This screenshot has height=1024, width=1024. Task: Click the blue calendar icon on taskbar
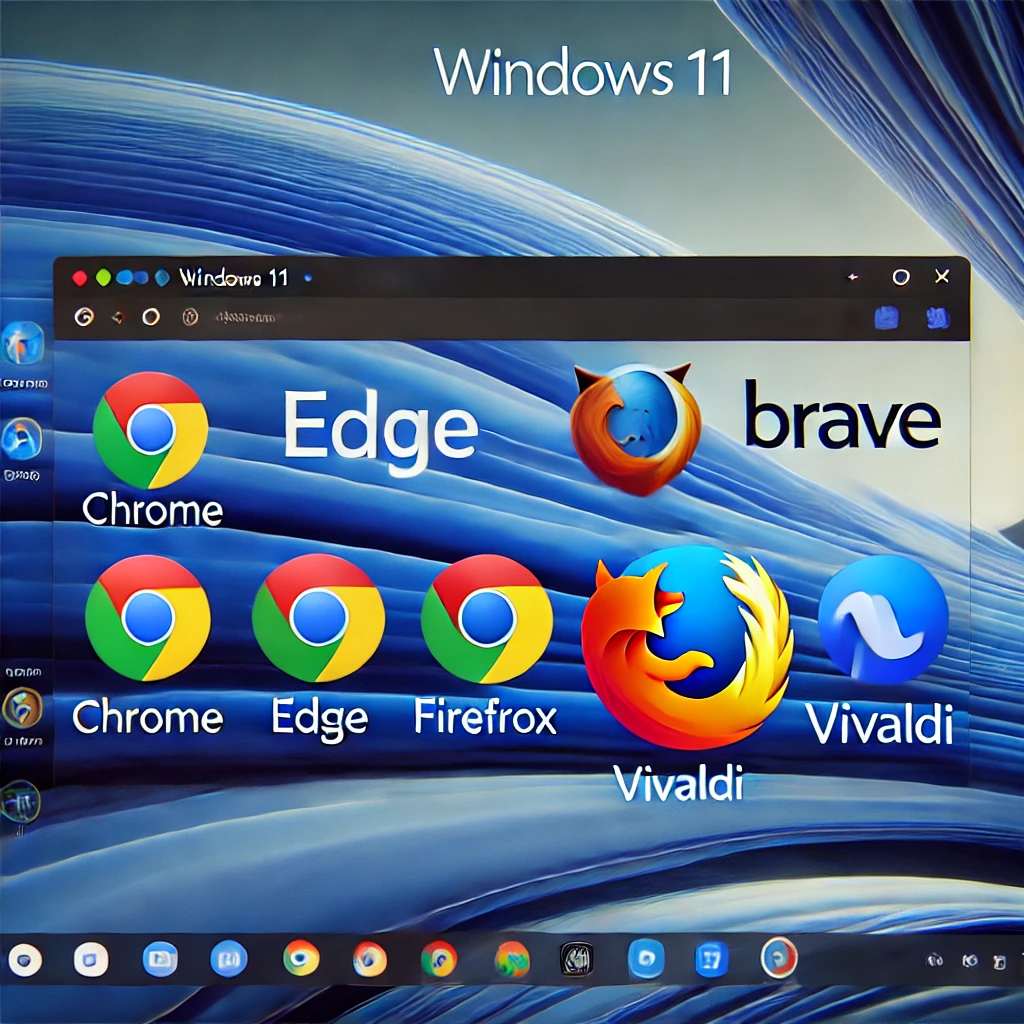coord(711,961)
